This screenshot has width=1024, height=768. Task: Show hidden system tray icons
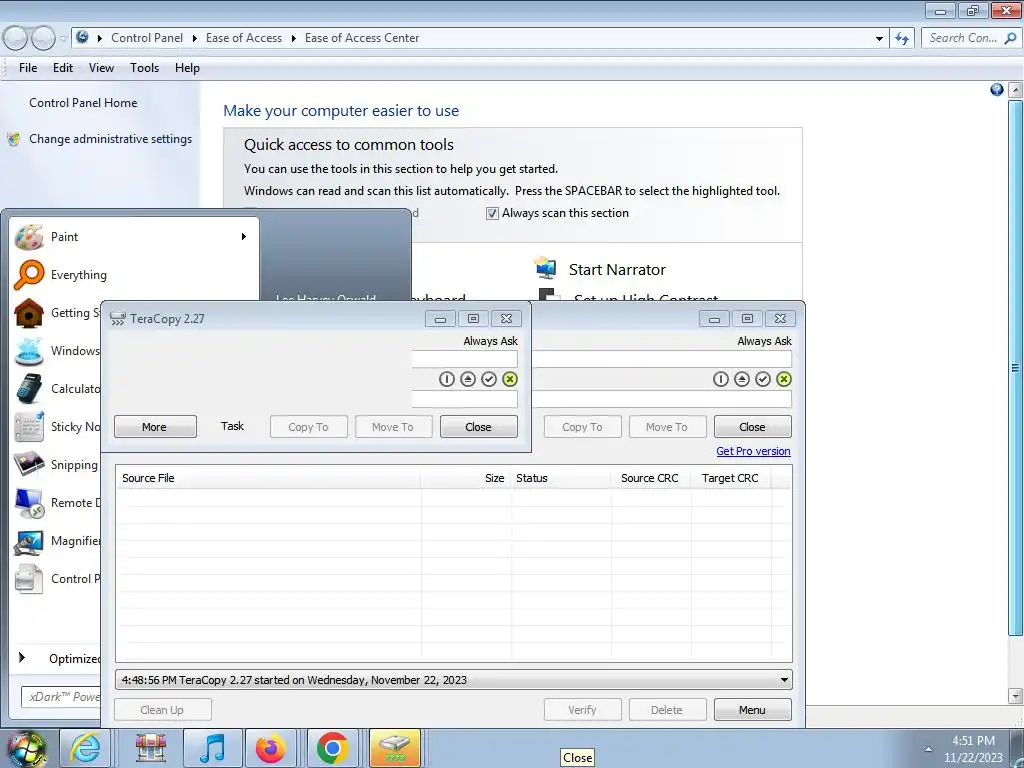click(x=928, y=749)
